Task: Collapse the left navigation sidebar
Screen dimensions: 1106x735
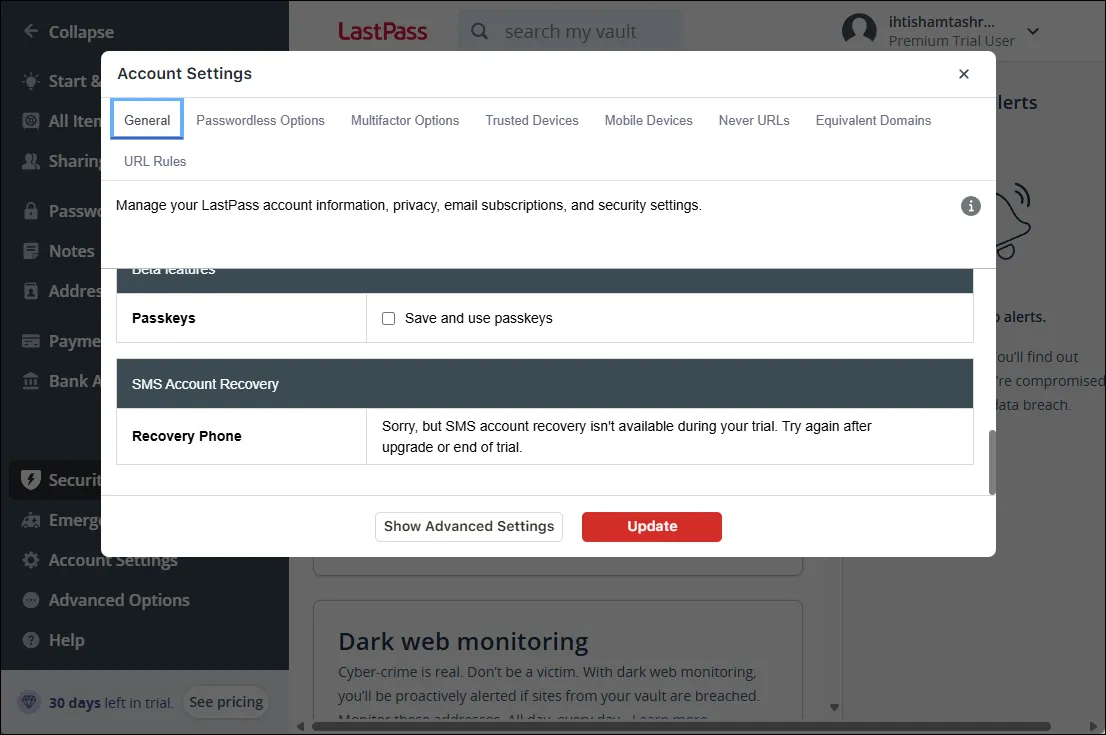Action: (70, 31)
